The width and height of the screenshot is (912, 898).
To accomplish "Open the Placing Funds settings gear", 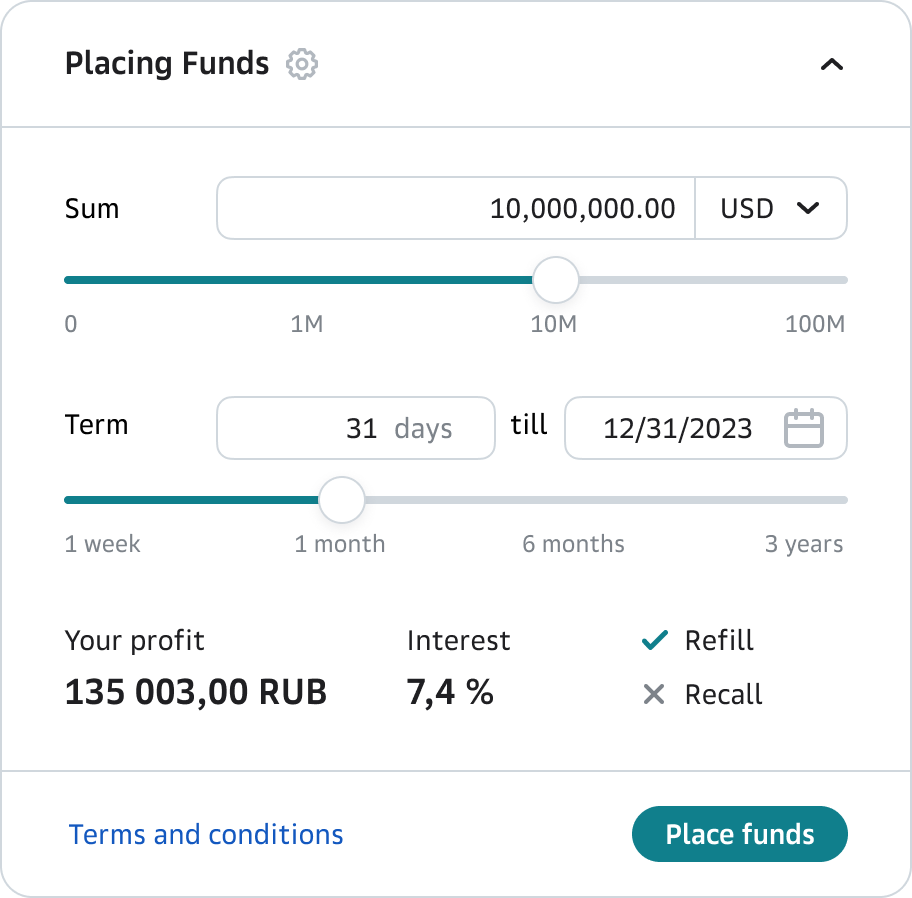I will (302, 64).
